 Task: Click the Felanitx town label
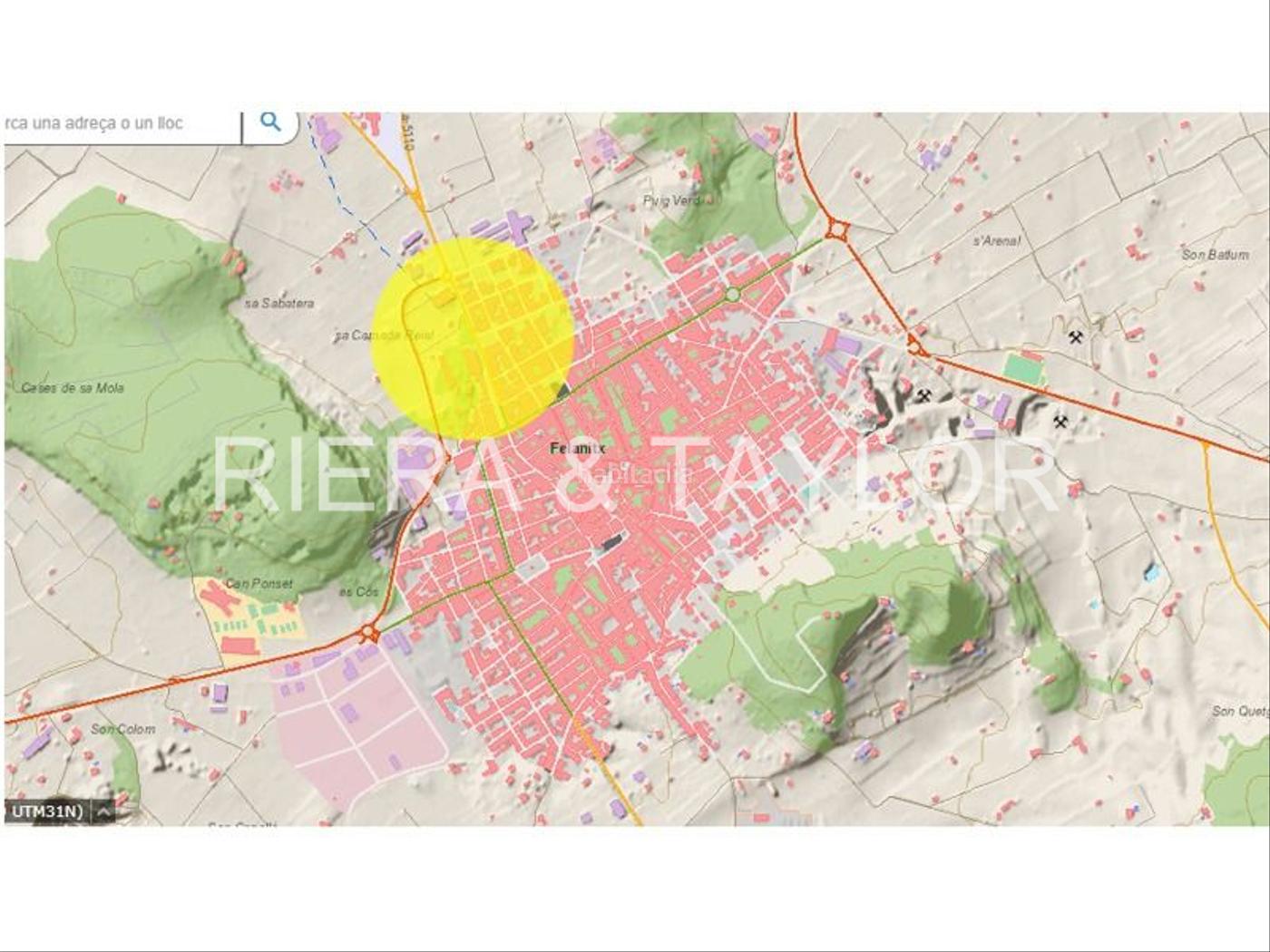point(578,448)
